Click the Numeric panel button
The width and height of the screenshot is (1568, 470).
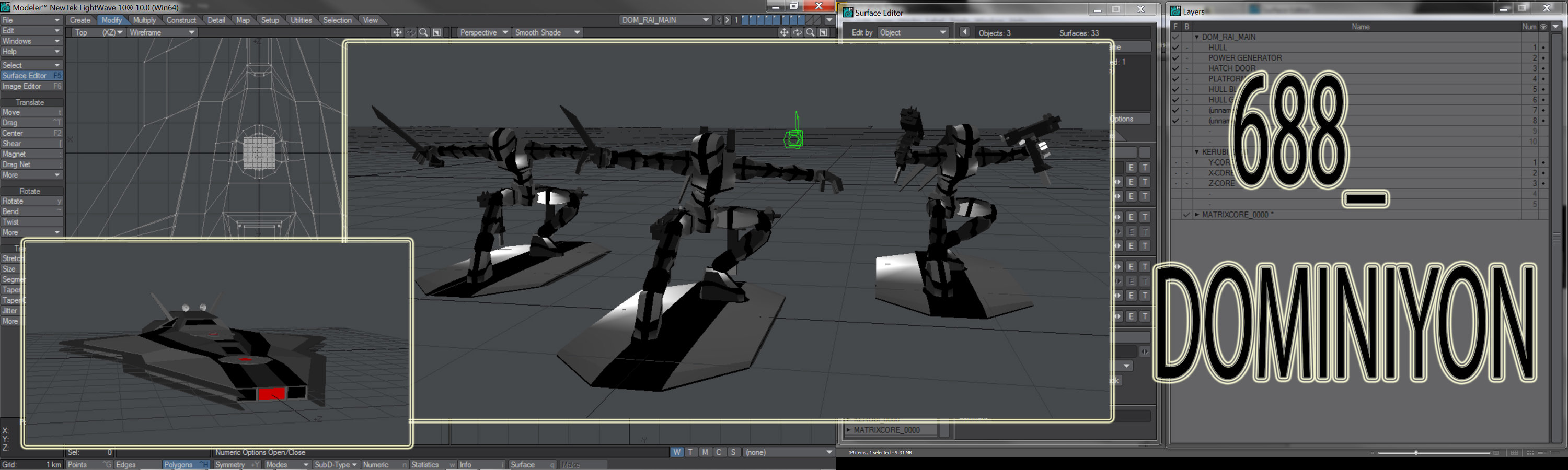385,465
